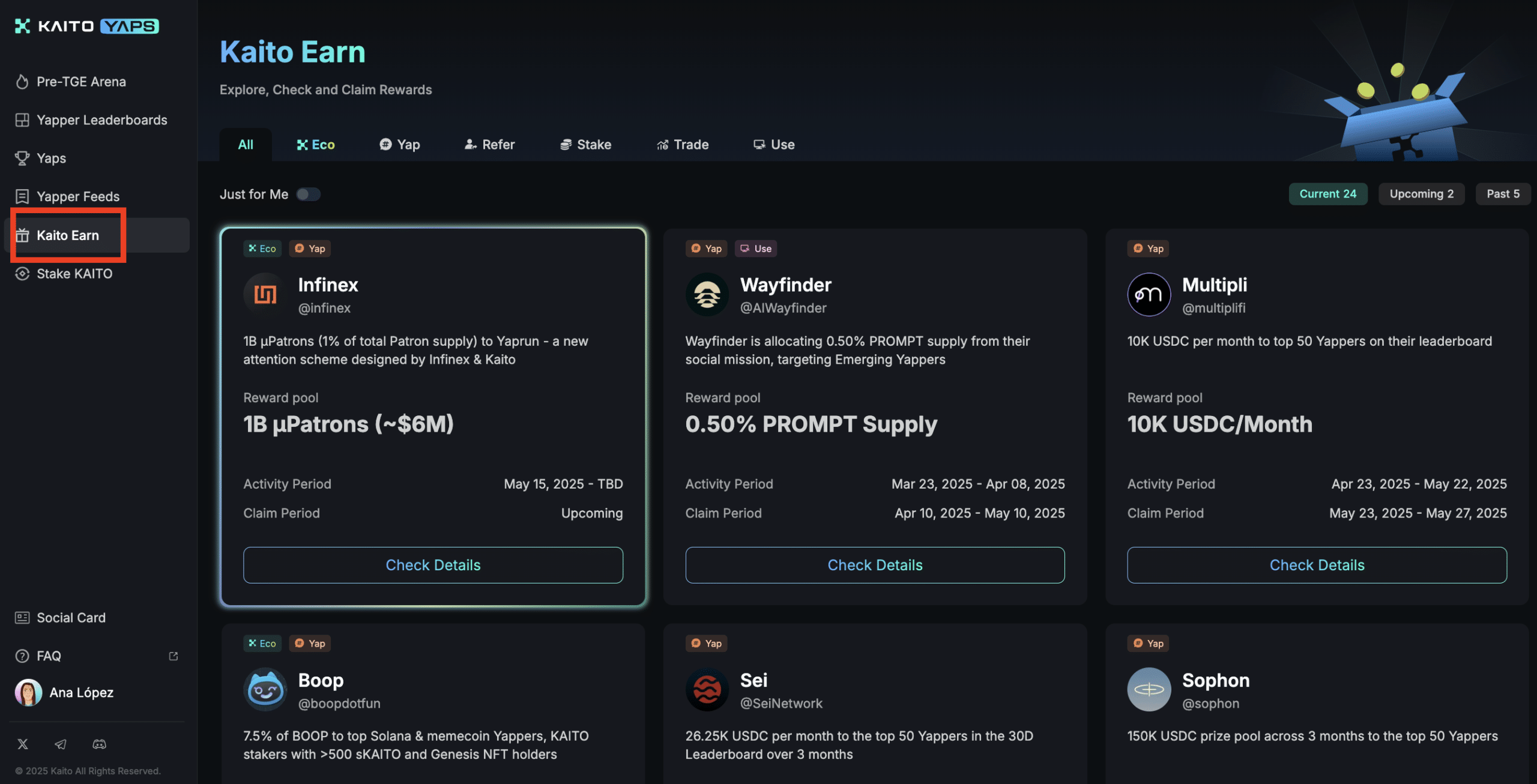Open the Social Card panel
Viewport: 1537px width, 784px height.
pyautogui.click(x=70, y=617)
